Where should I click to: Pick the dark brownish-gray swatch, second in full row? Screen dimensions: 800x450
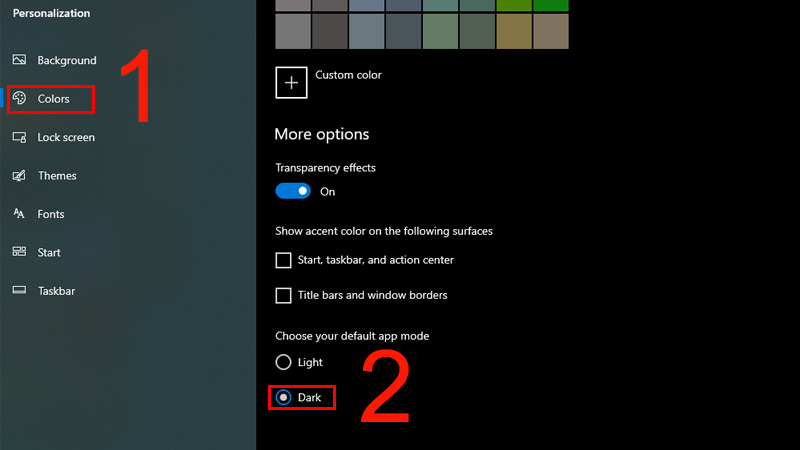(330, 31)
